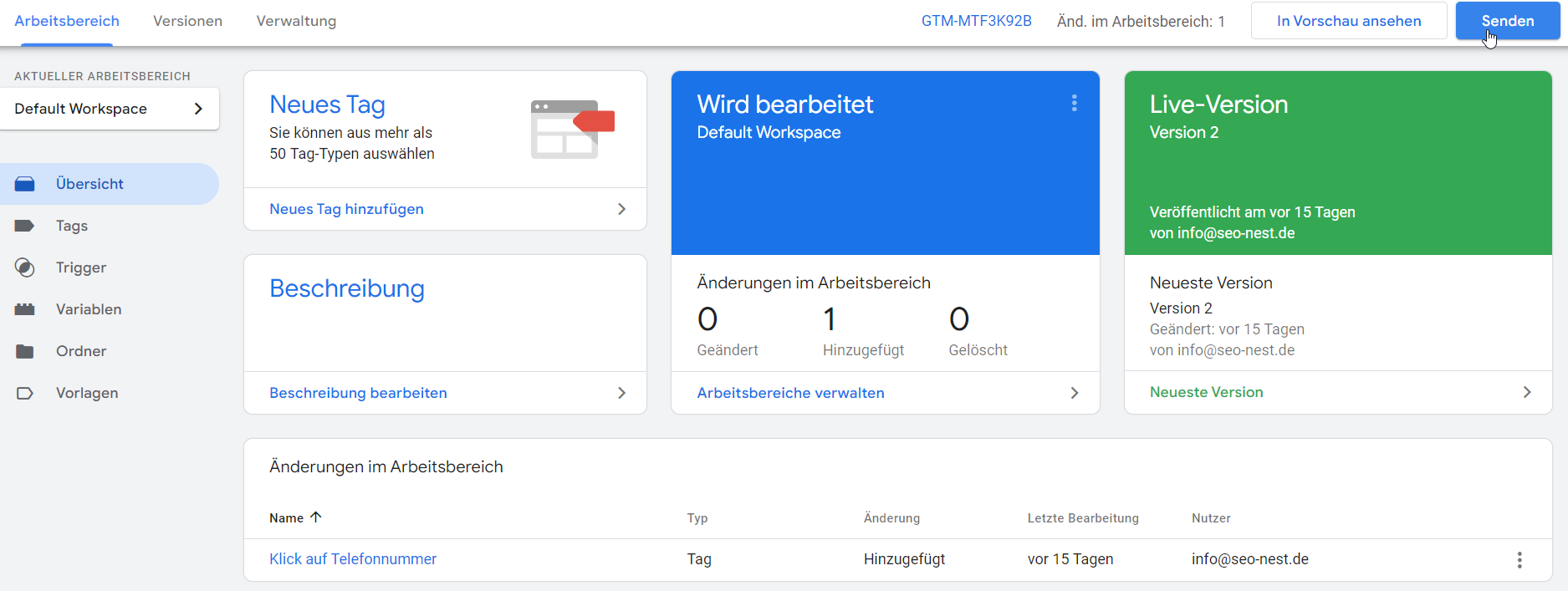This screenshot has height=591, width=1568.
Task: Click the Übersicht sidebar icon
Action: (25, 184)
